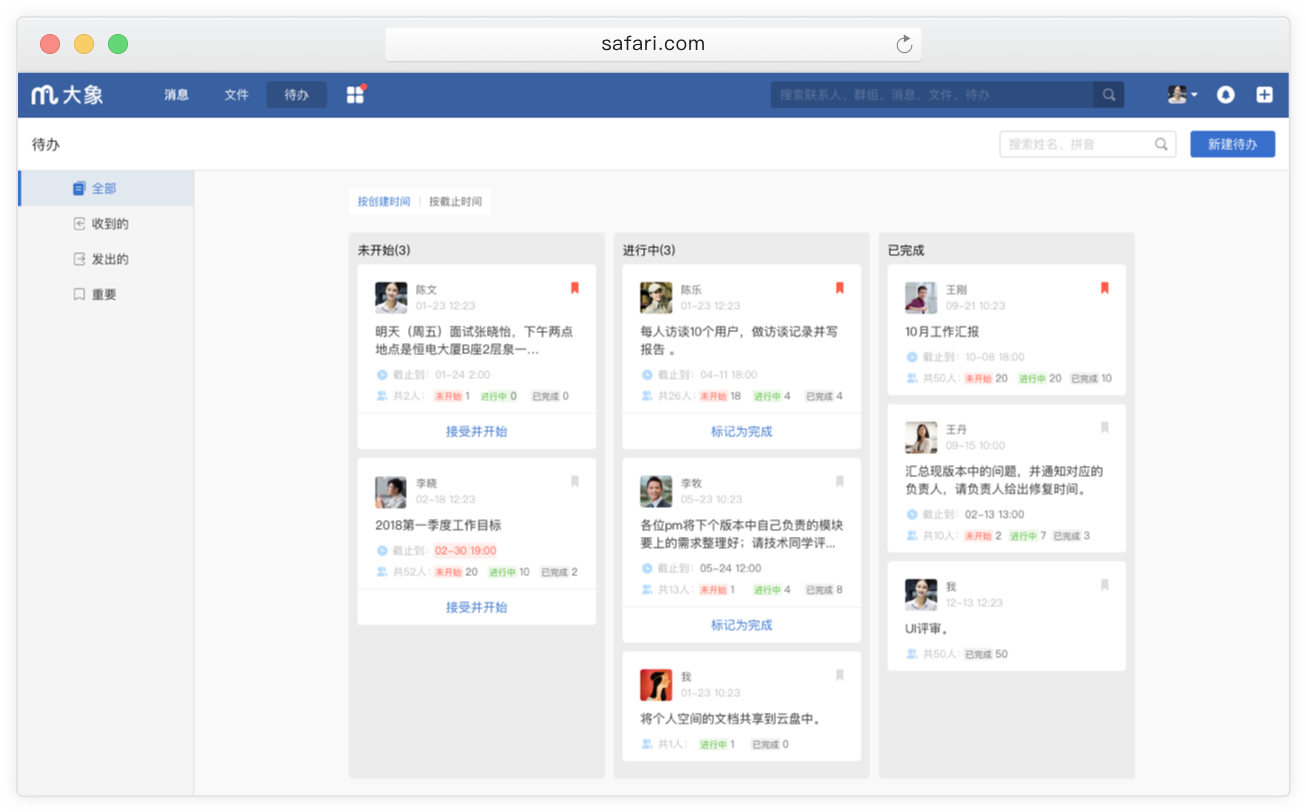The height and width of the screenshot is (812, 1306).
Task: Click 接受并开始 on 陈文's task card
Action: [477, 432]
